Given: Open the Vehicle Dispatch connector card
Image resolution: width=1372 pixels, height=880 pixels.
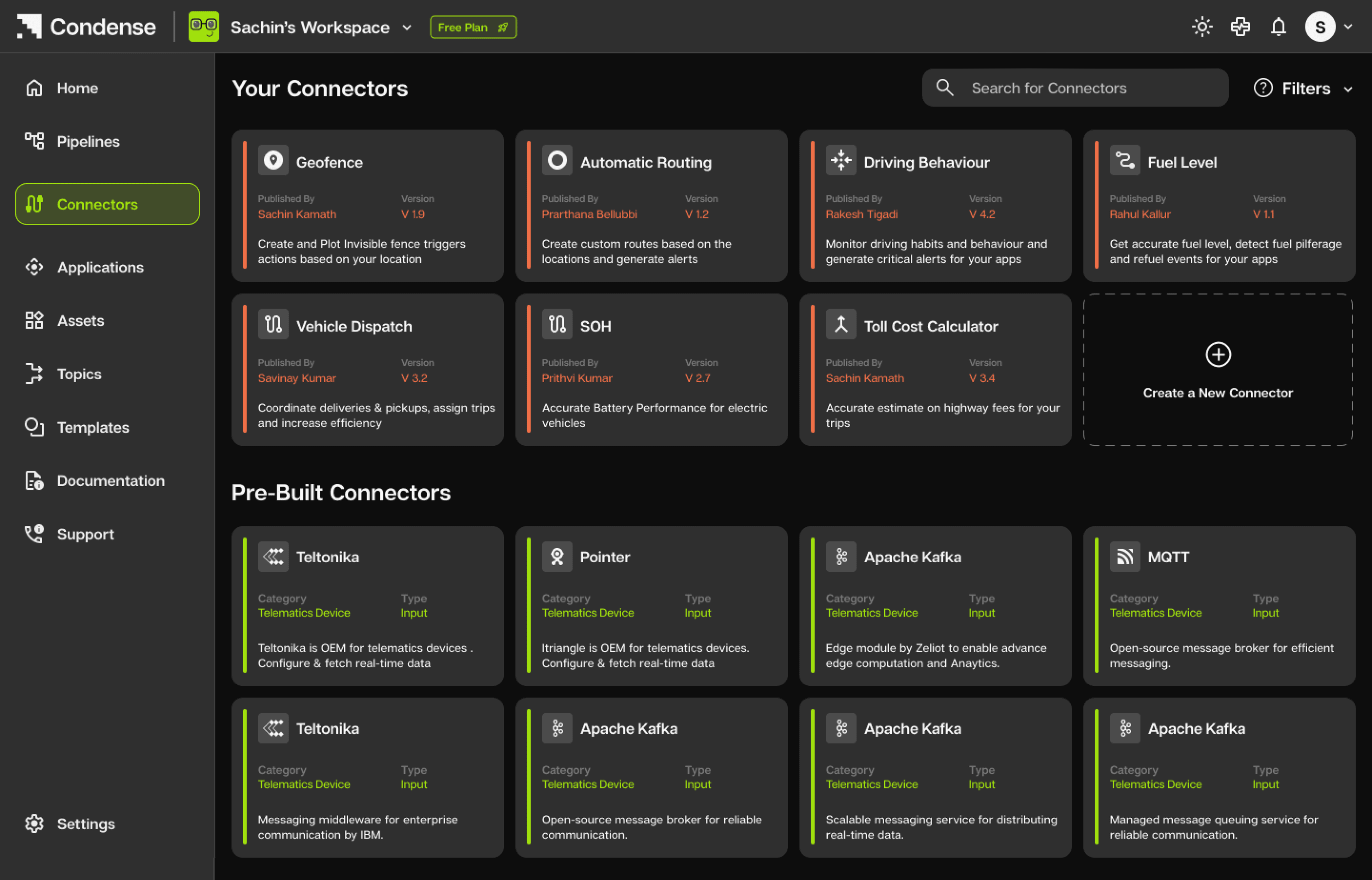Looking at the screenshot, I should tap(367, 370).
